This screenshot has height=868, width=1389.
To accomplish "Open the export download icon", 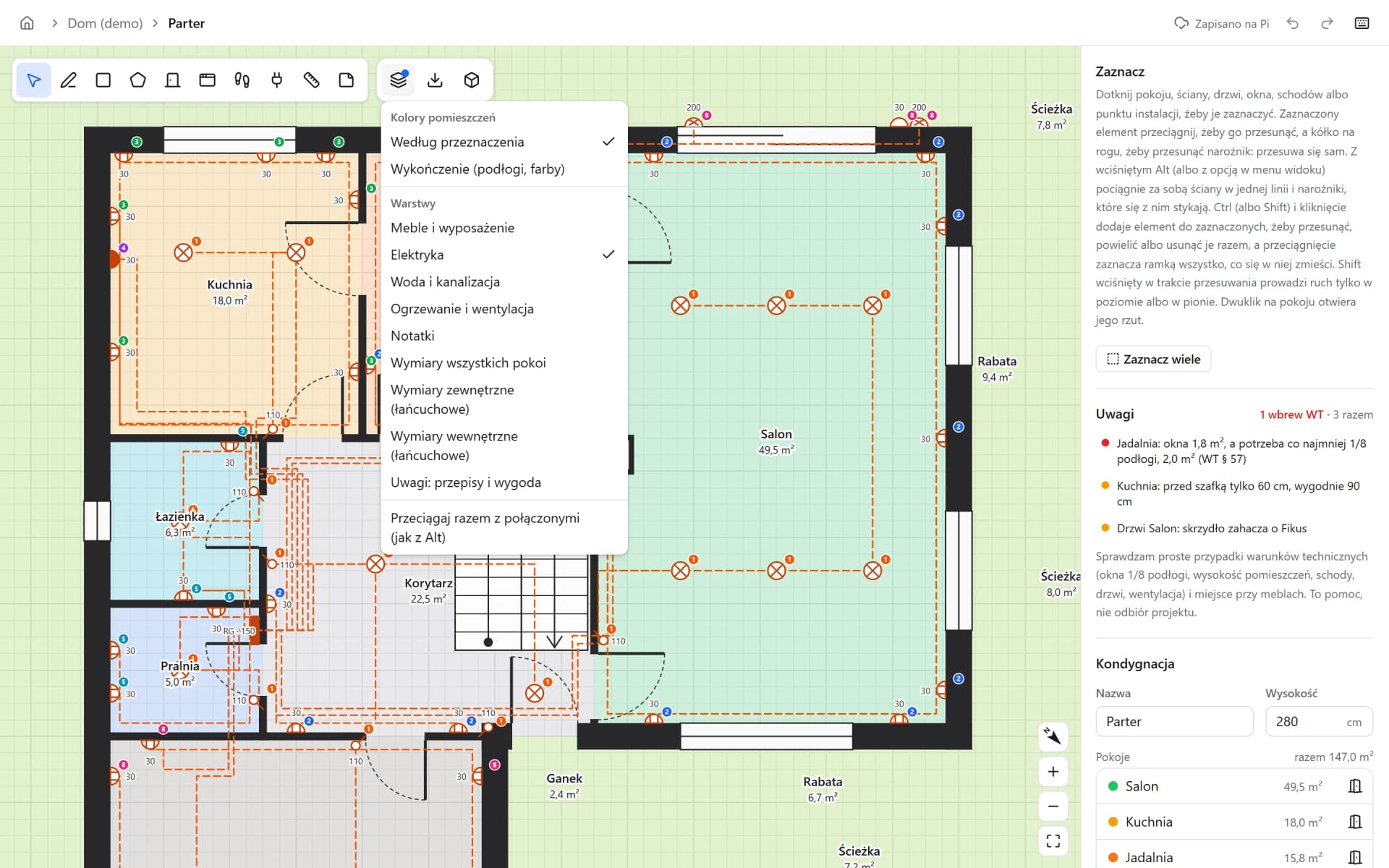I will pyautogui.click(x=435, y=80).
